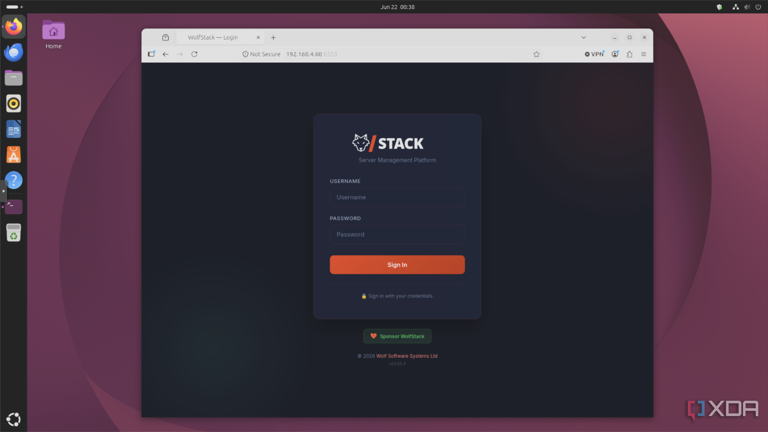Launch Thunderbird mail from the dock

(14, 52)
